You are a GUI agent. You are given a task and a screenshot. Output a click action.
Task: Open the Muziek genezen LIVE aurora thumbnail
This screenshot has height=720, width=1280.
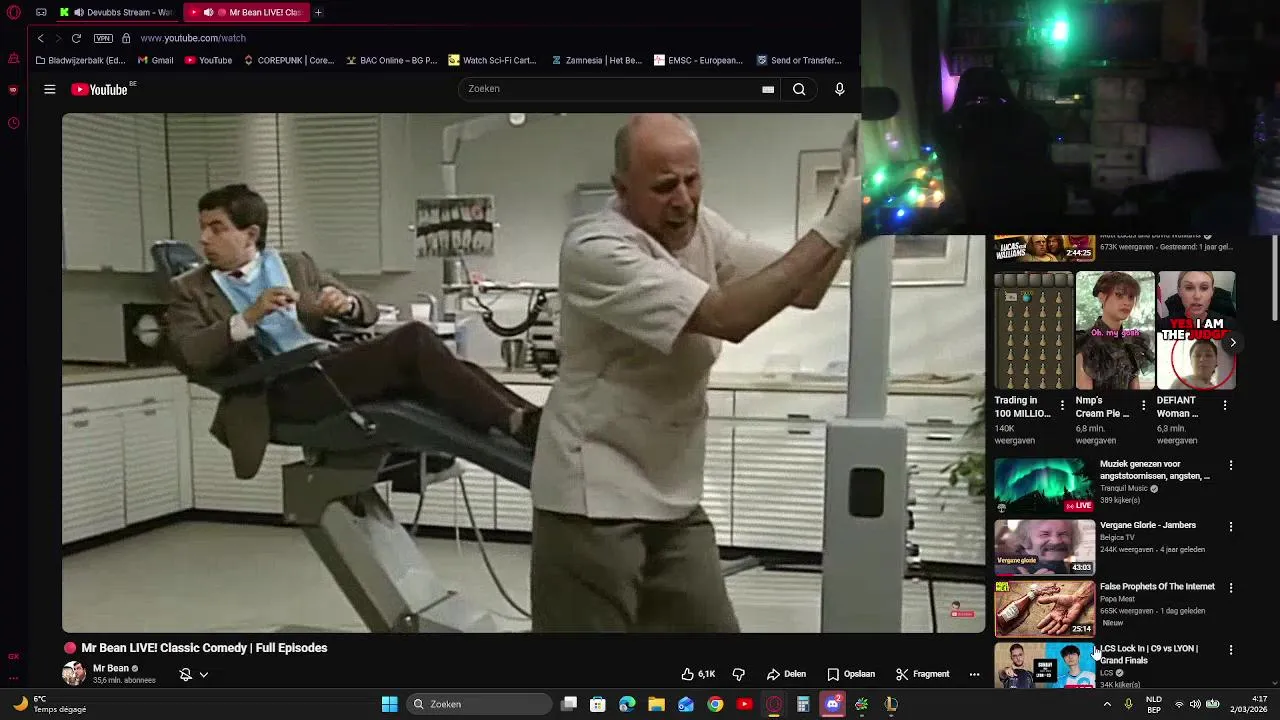[1044, 485]
